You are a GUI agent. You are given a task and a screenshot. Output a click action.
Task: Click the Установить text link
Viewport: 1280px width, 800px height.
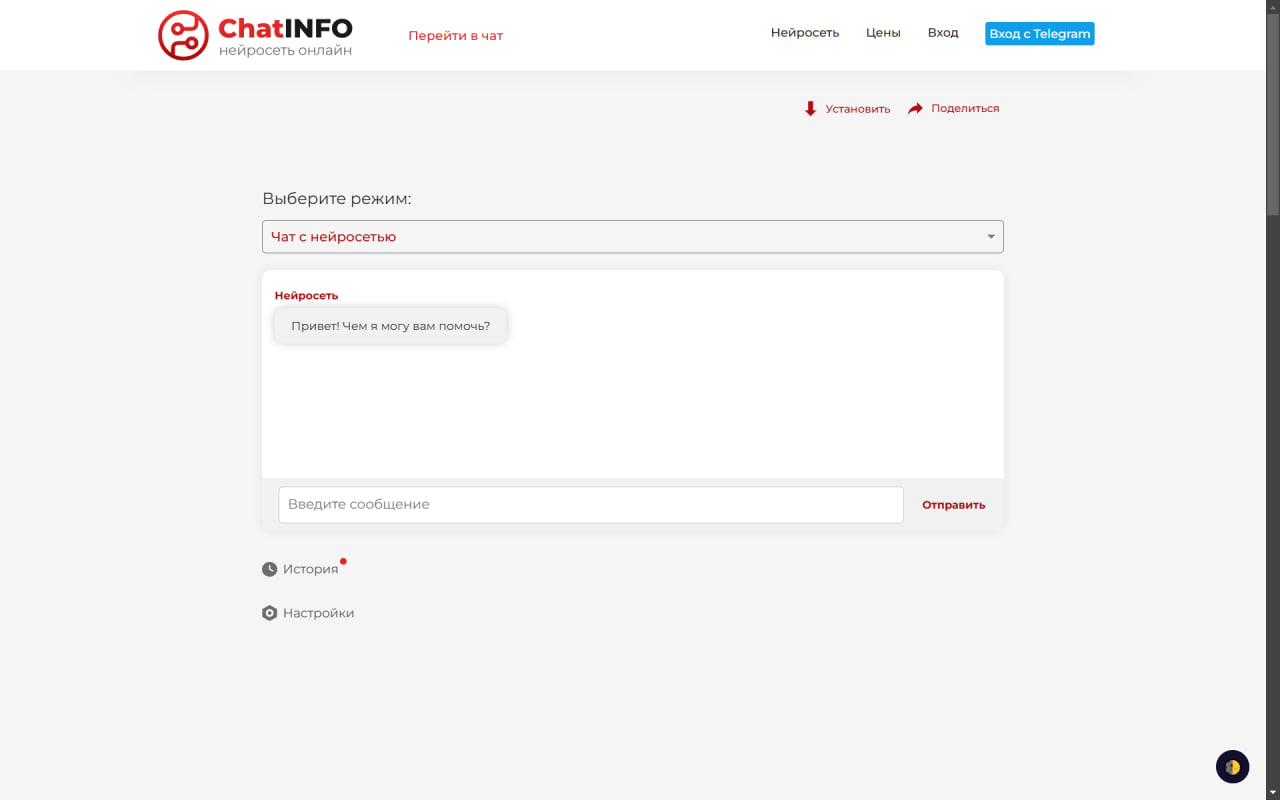coord(857,109)
